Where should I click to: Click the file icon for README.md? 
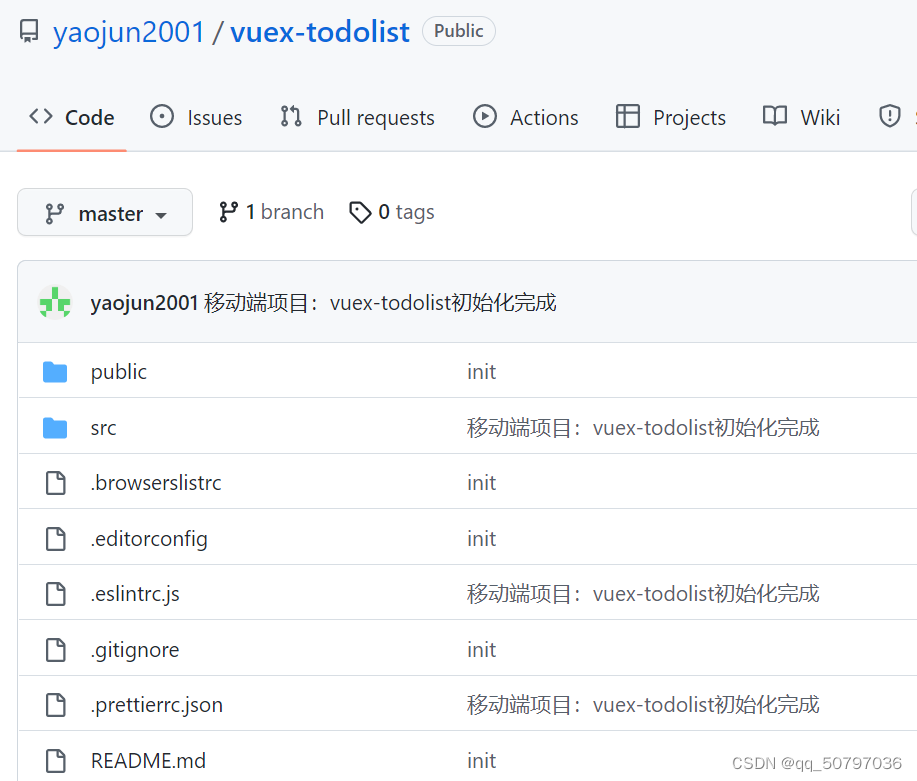coord(56,761)
